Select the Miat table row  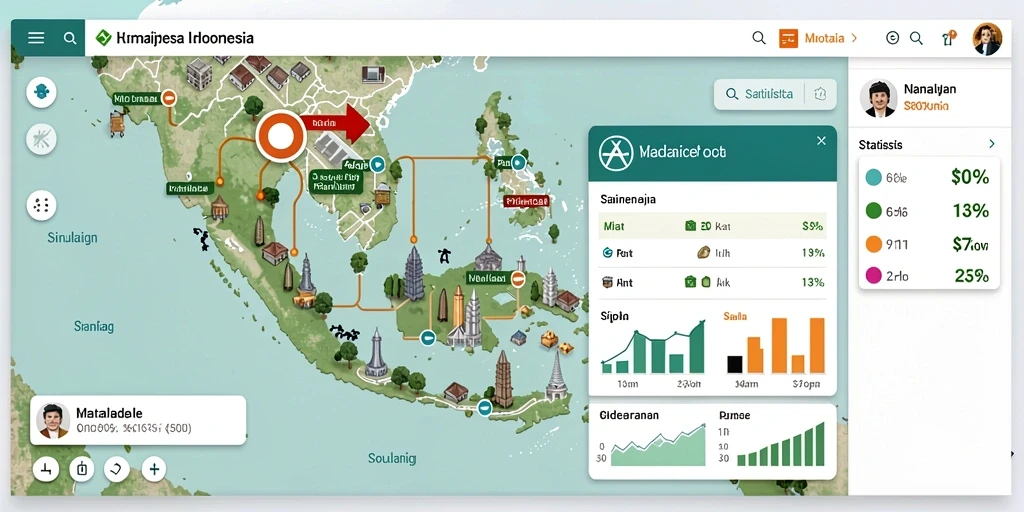(712, 226)
